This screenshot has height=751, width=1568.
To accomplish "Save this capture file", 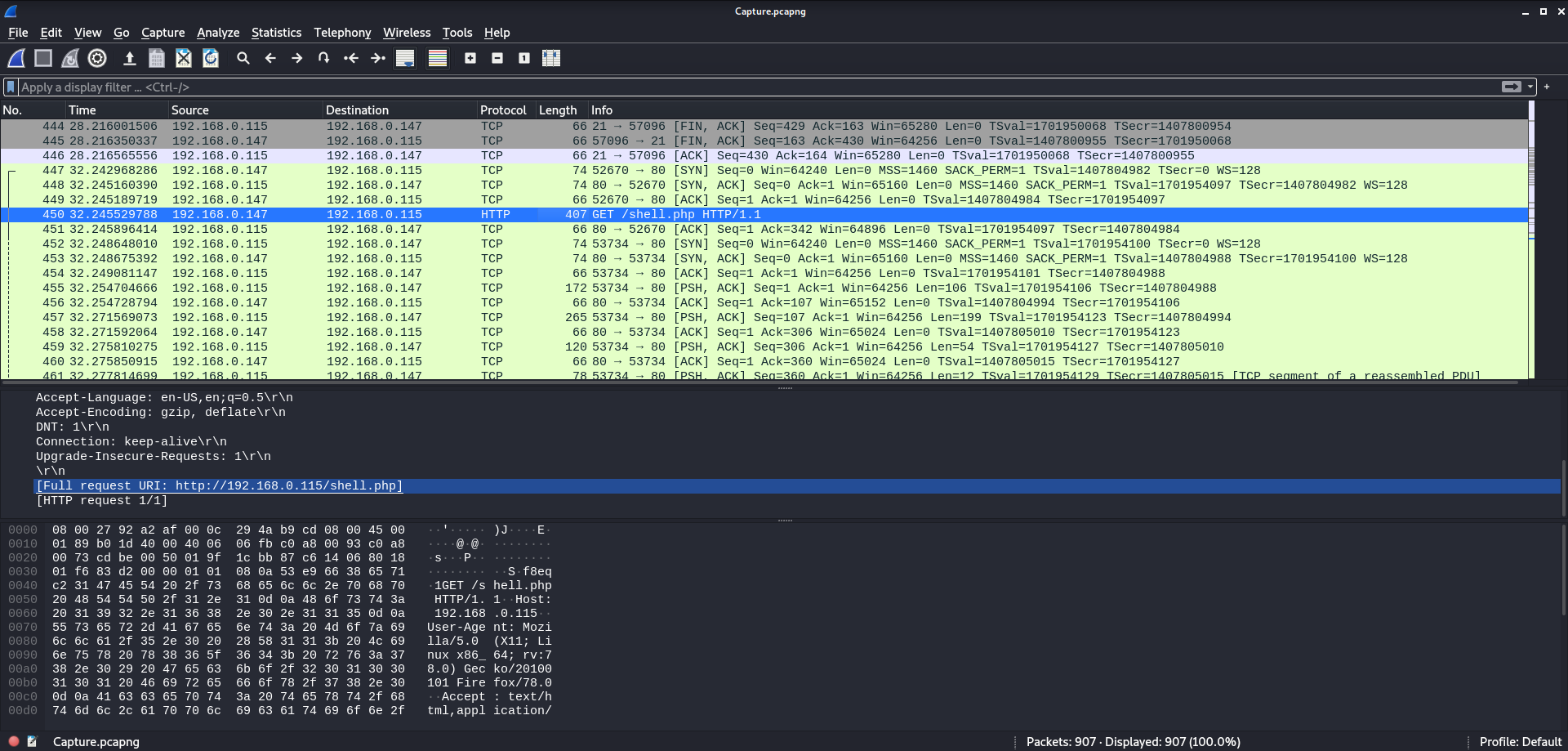I will [x=157, y=58].
